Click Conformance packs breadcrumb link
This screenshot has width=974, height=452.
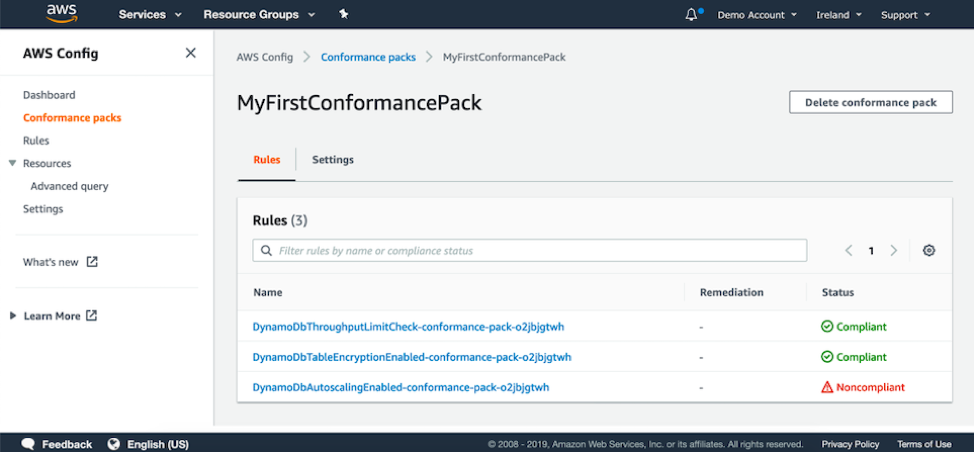(368, 57)
